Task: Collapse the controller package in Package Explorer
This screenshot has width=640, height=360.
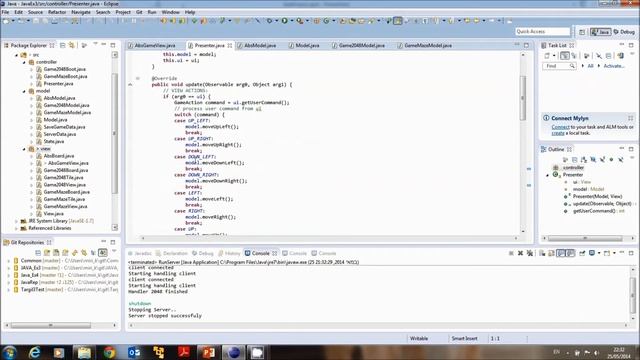Action: coord(24,62)
